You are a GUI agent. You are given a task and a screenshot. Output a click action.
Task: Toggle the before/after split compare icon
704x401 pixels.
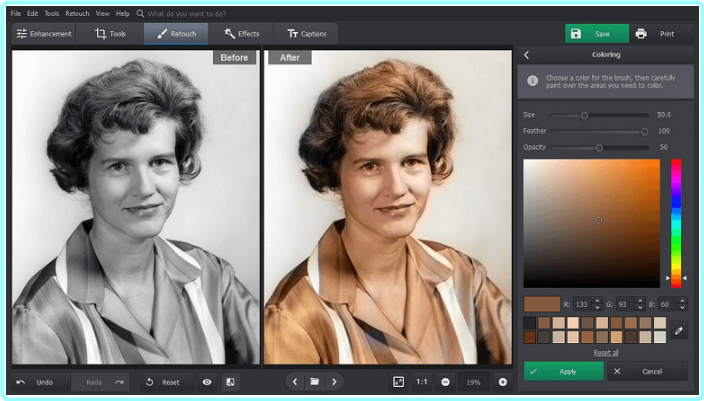[230, 382]
